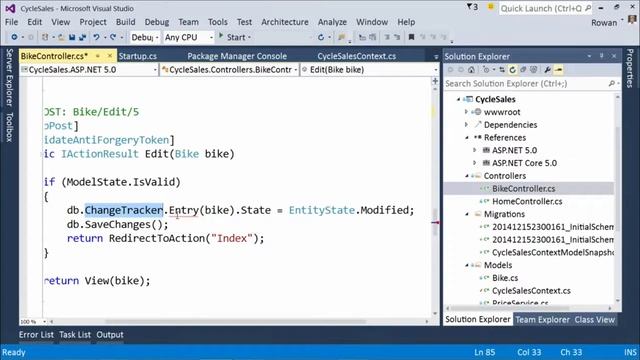Click the Uncomment selection toolbar icon
Viewport: 640px width, 360px height.
[373, 37]
